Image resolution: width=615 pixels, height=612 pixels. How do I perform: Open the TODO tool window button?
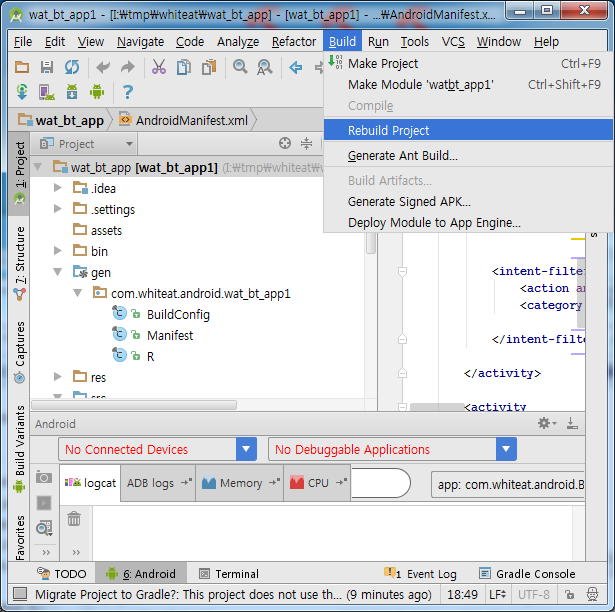pos(62,574)
